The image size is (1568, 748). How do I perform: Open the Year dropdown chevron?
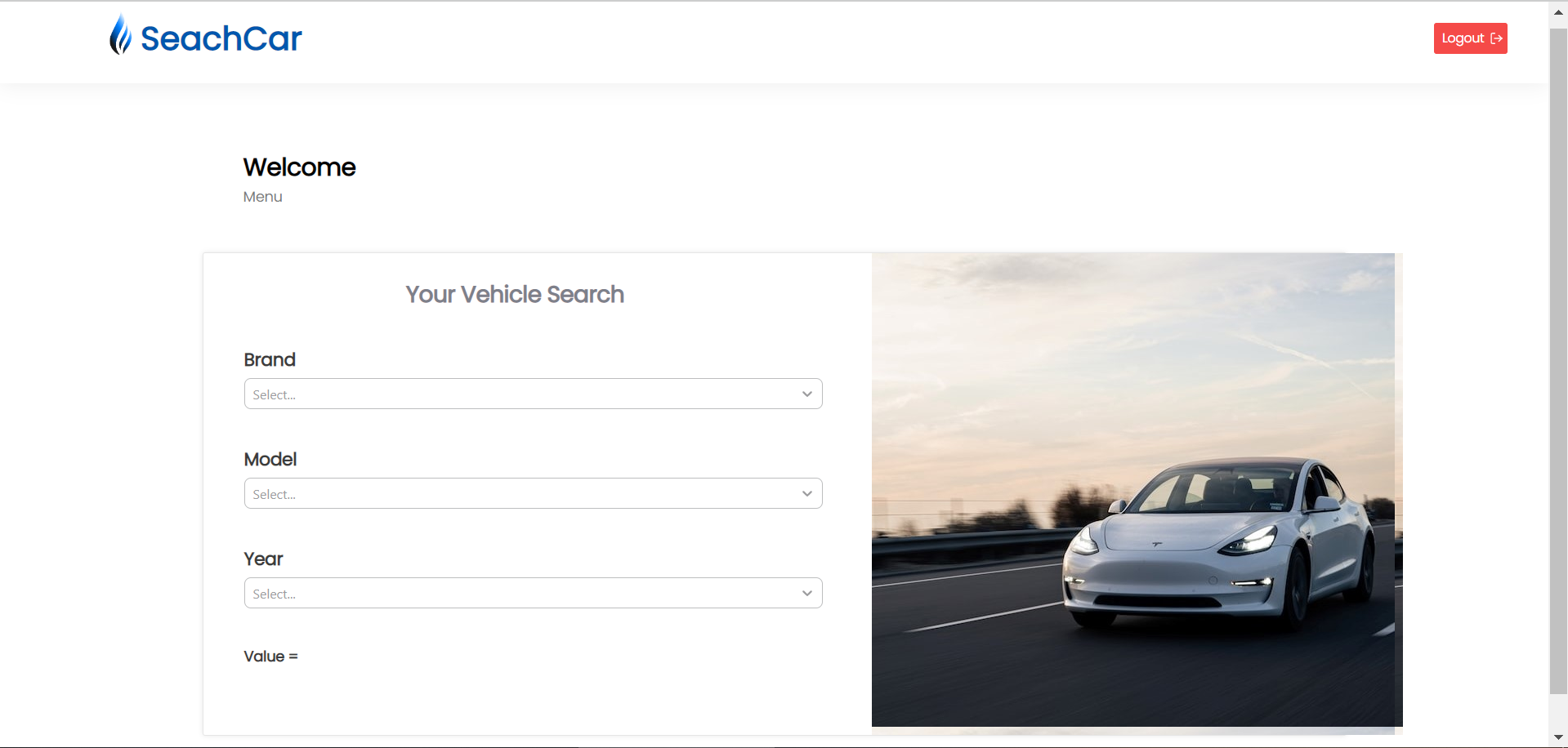point(806,593)
